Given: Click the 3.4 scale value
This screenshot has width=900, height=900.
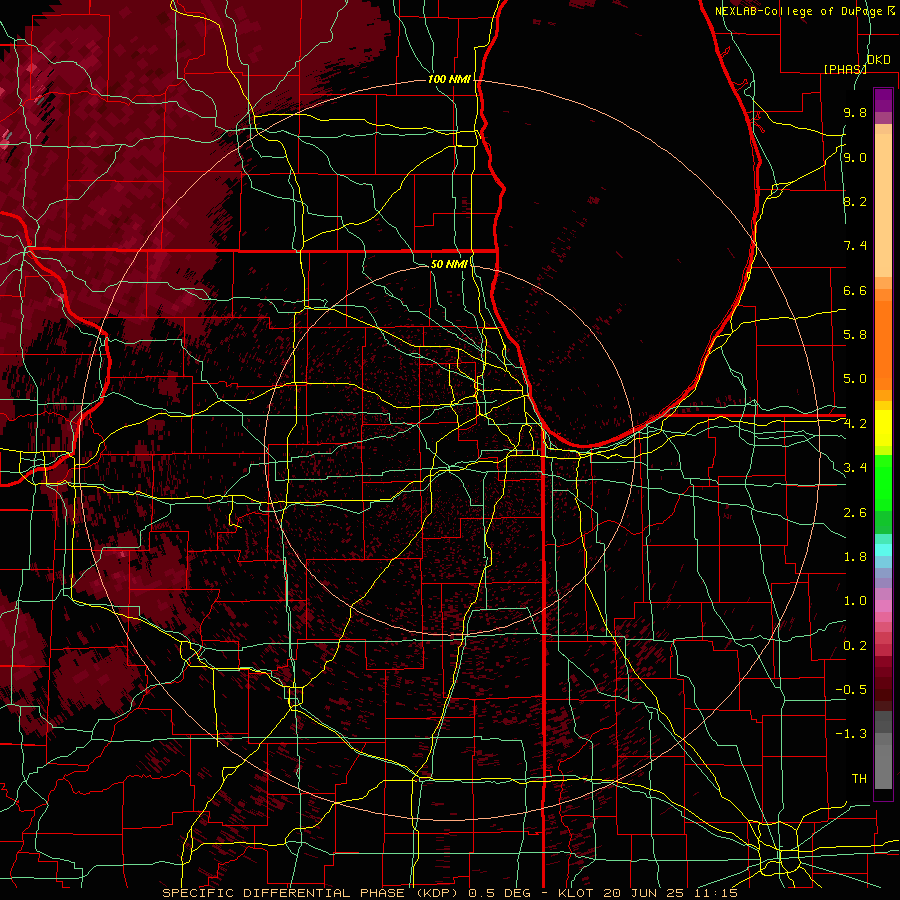Looking at the screenshot, I should coord(855,468).
